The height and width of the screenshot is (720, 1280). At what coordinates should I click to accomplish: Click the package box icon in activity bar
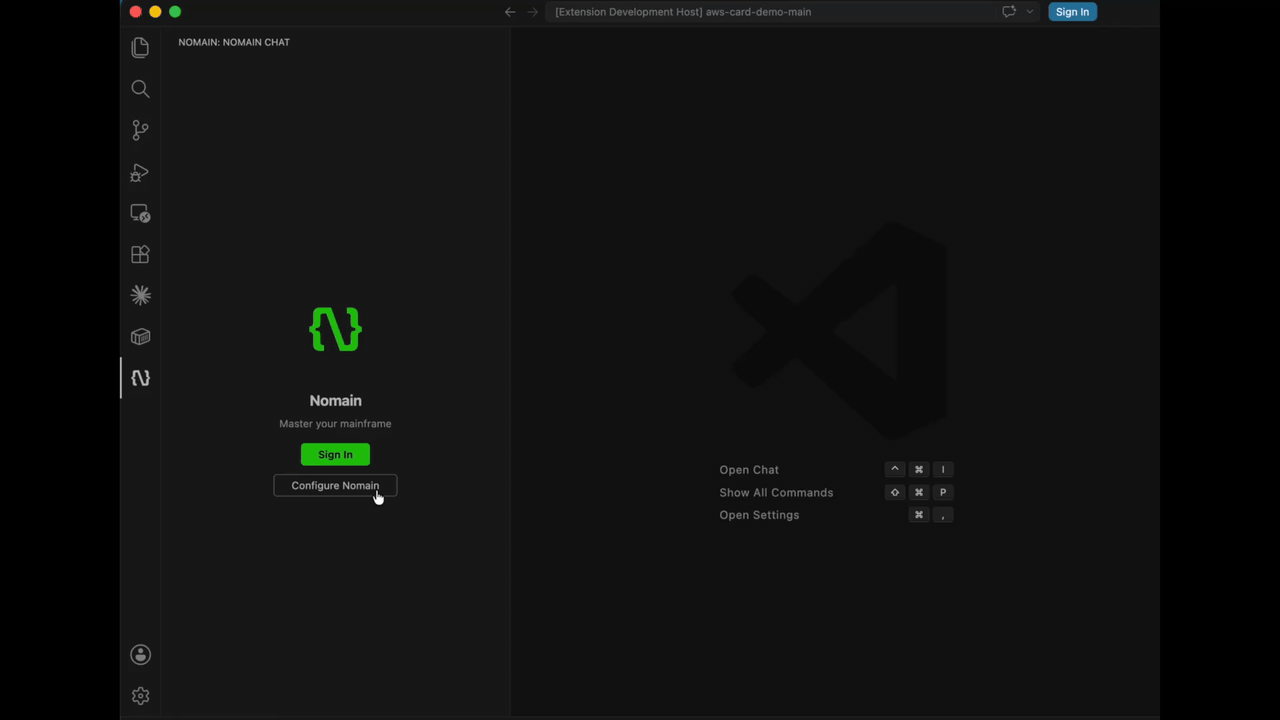[x=140, y=337]
